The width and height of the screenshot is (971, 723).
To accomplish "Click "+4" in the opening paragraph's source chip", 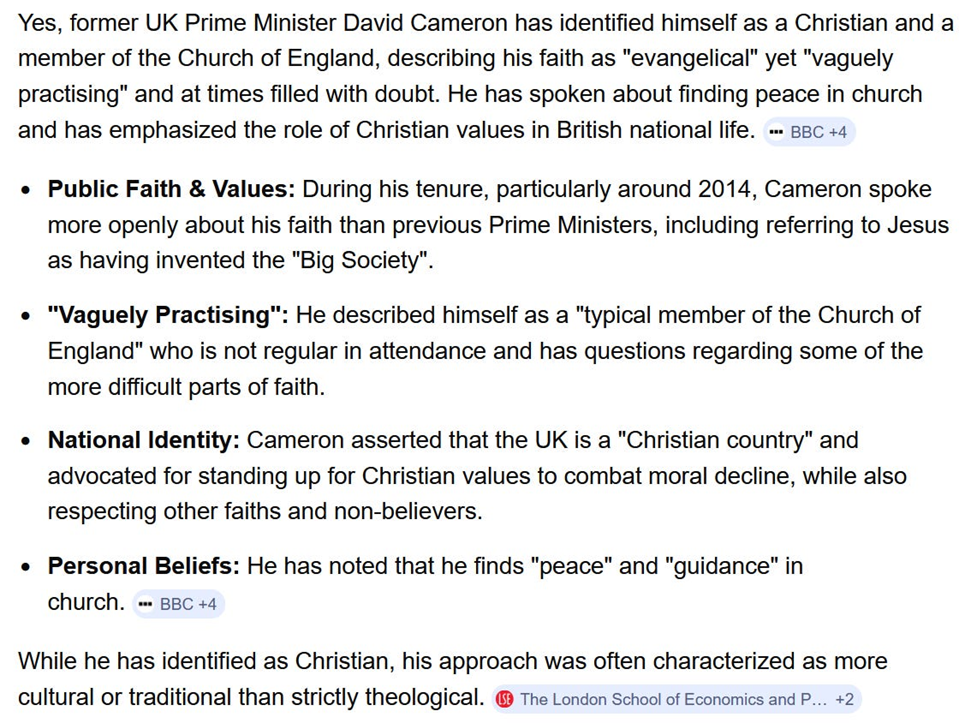I will click(838, 132).
